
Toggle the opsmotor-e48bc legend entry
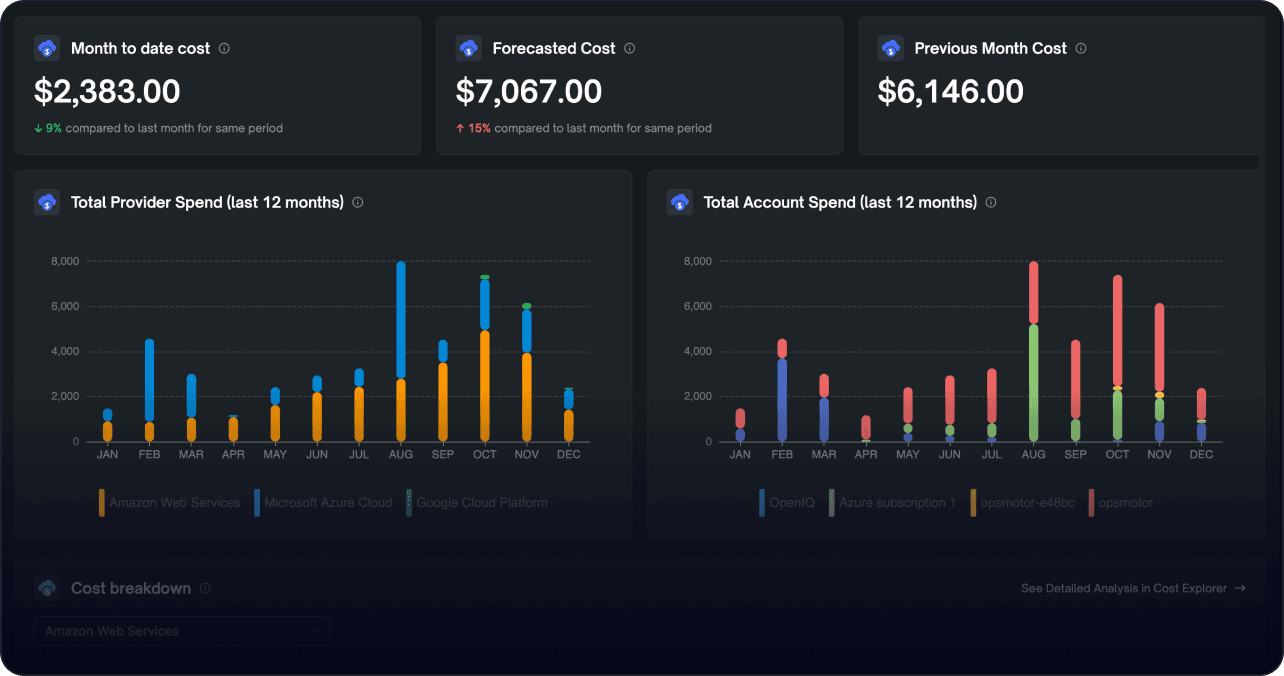point(1022,502)
